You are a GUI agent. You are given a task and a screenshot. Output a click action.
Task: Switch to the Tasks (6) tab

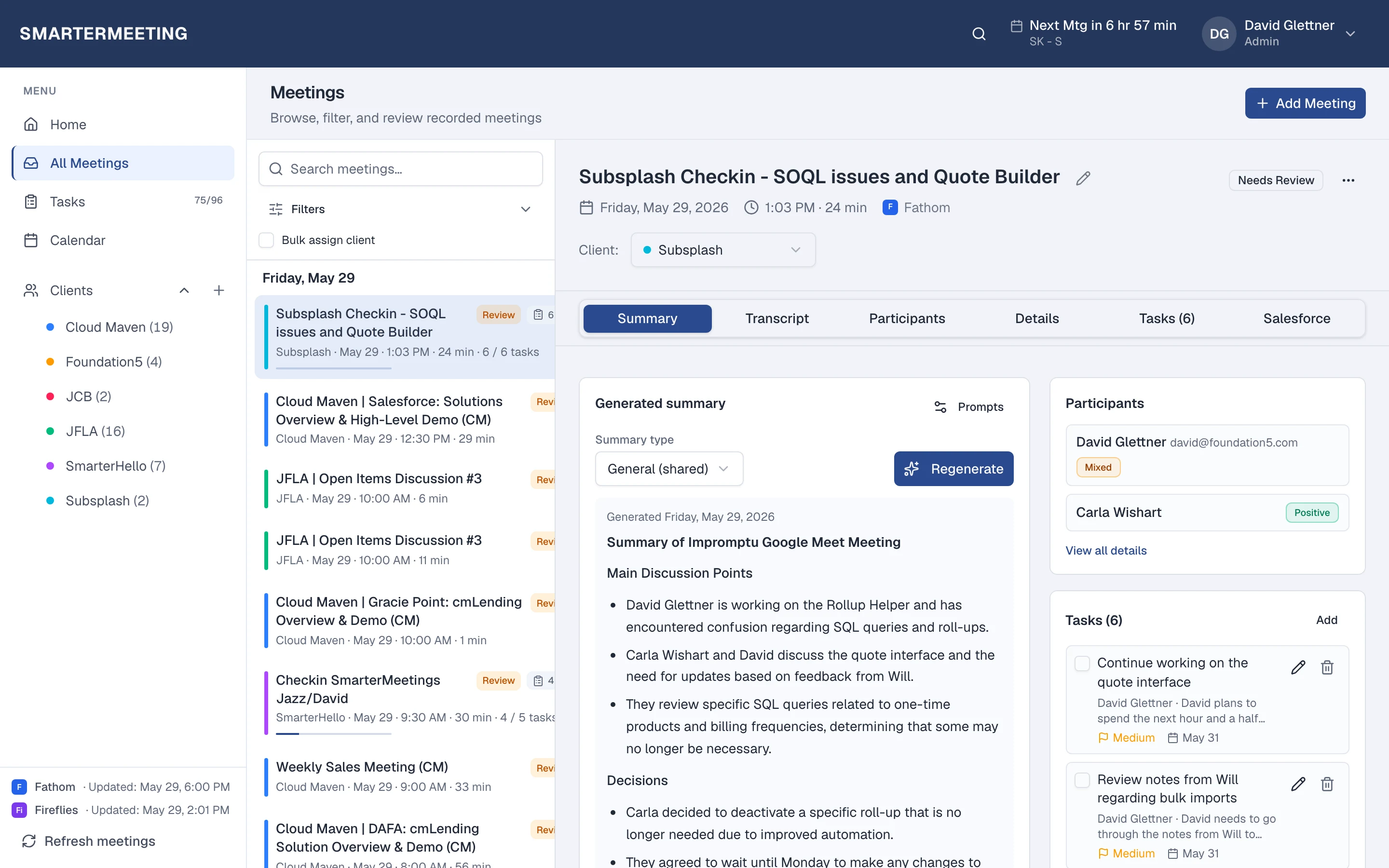pos(1167,319)
